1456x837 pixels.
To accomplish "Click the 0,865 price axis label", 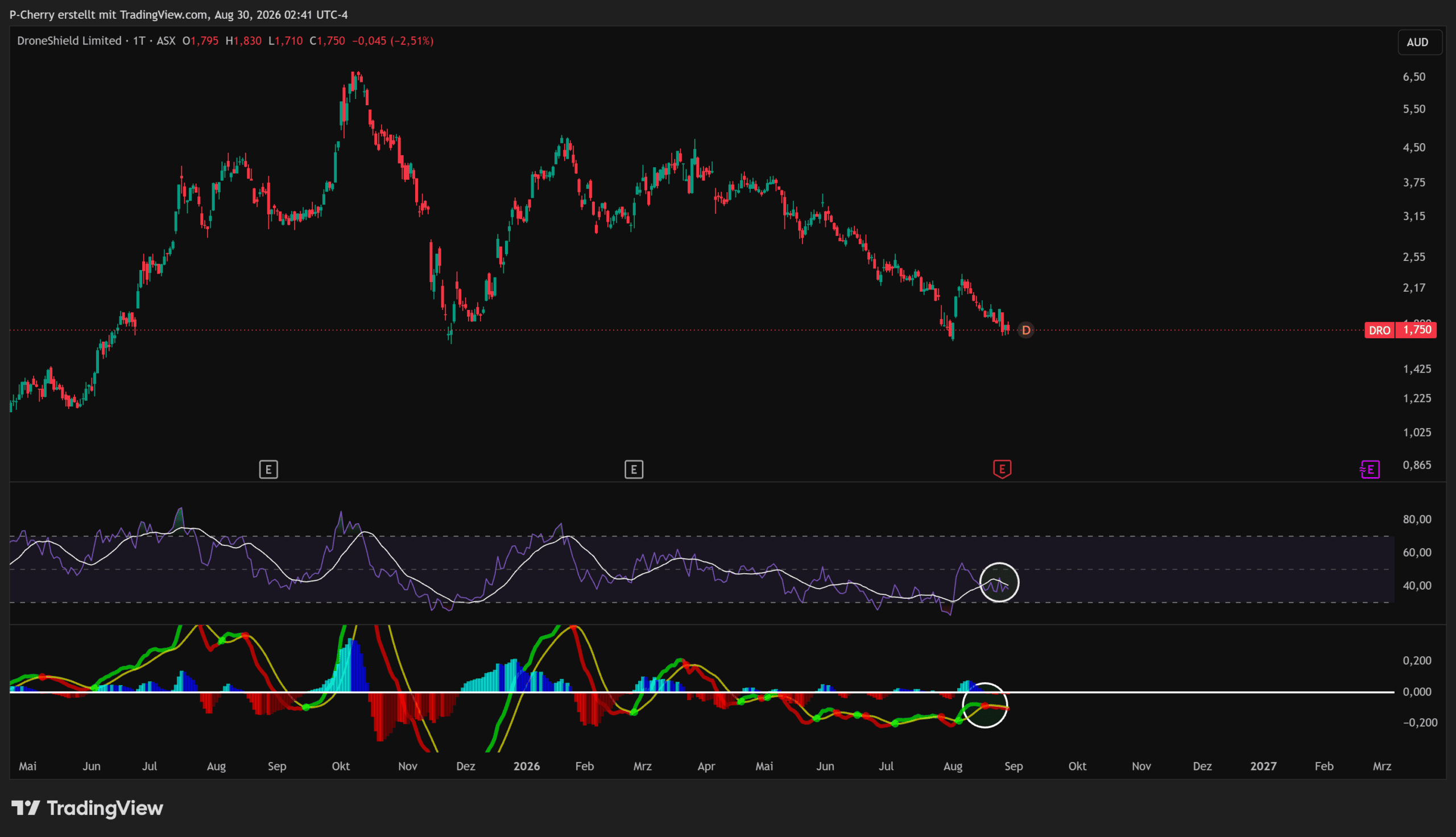I will (1417, 465).
